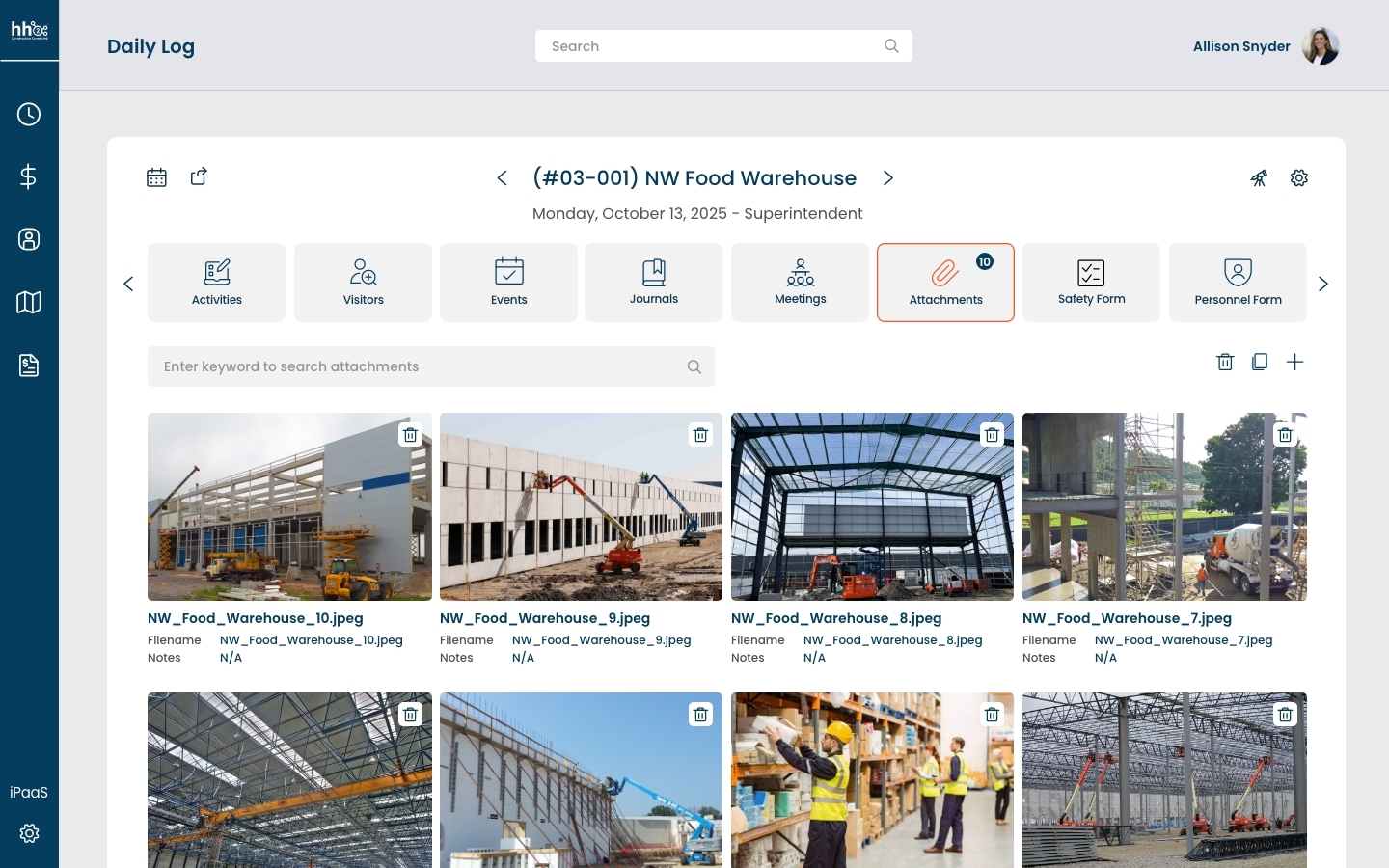
Task: Switch to the Meetings tab
Action: point(800,283)
